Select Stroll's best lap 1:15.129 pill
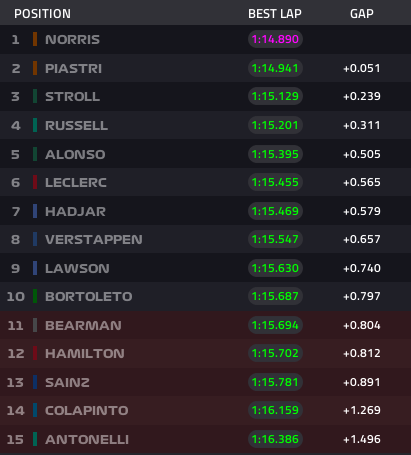This screenshot has width=411, height=455. [275, 96]
